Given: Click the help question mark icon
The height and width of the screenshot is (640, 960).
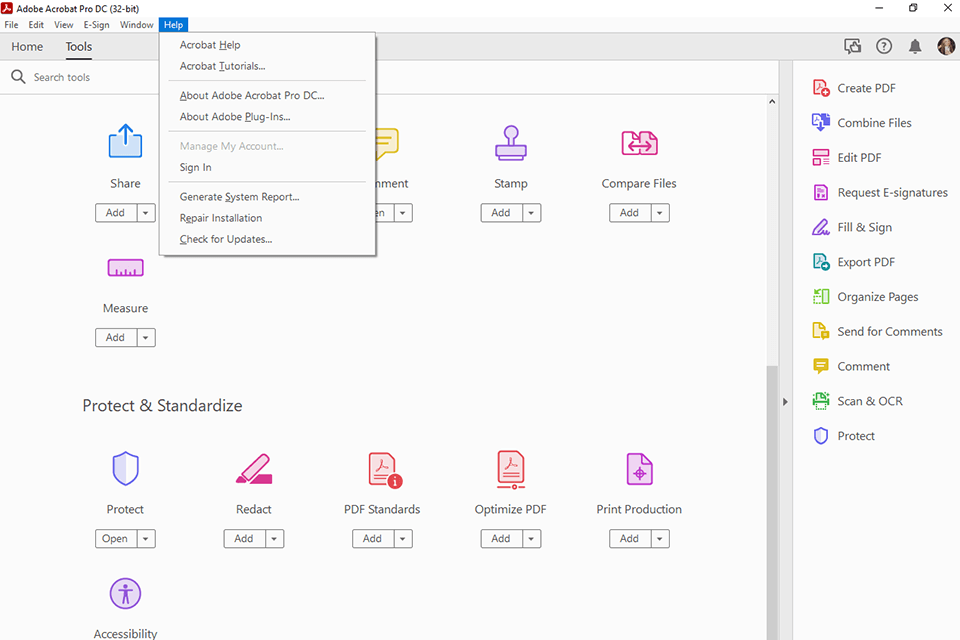Looking at the screenshot, I should coord(883,46).
